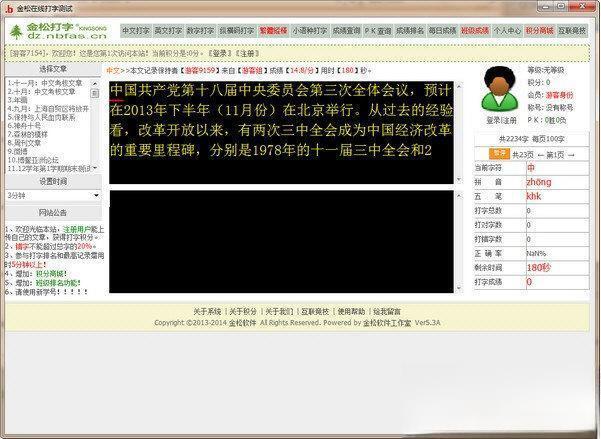The height and width of the screenshot is (439, 601).
Task: Click 登录|注册 under the avatar
Action: (x=501, y=120)
